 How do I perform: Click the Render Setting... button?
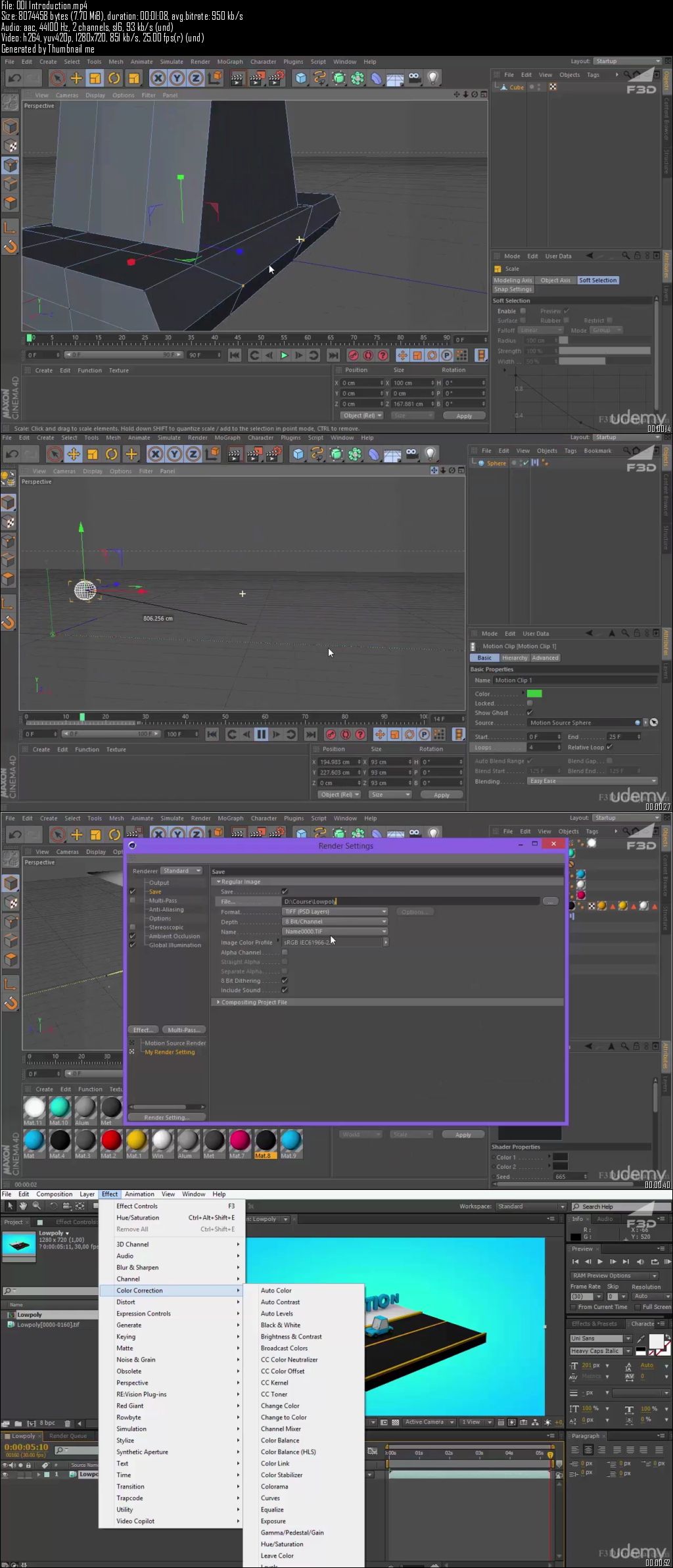[166, 1117]
